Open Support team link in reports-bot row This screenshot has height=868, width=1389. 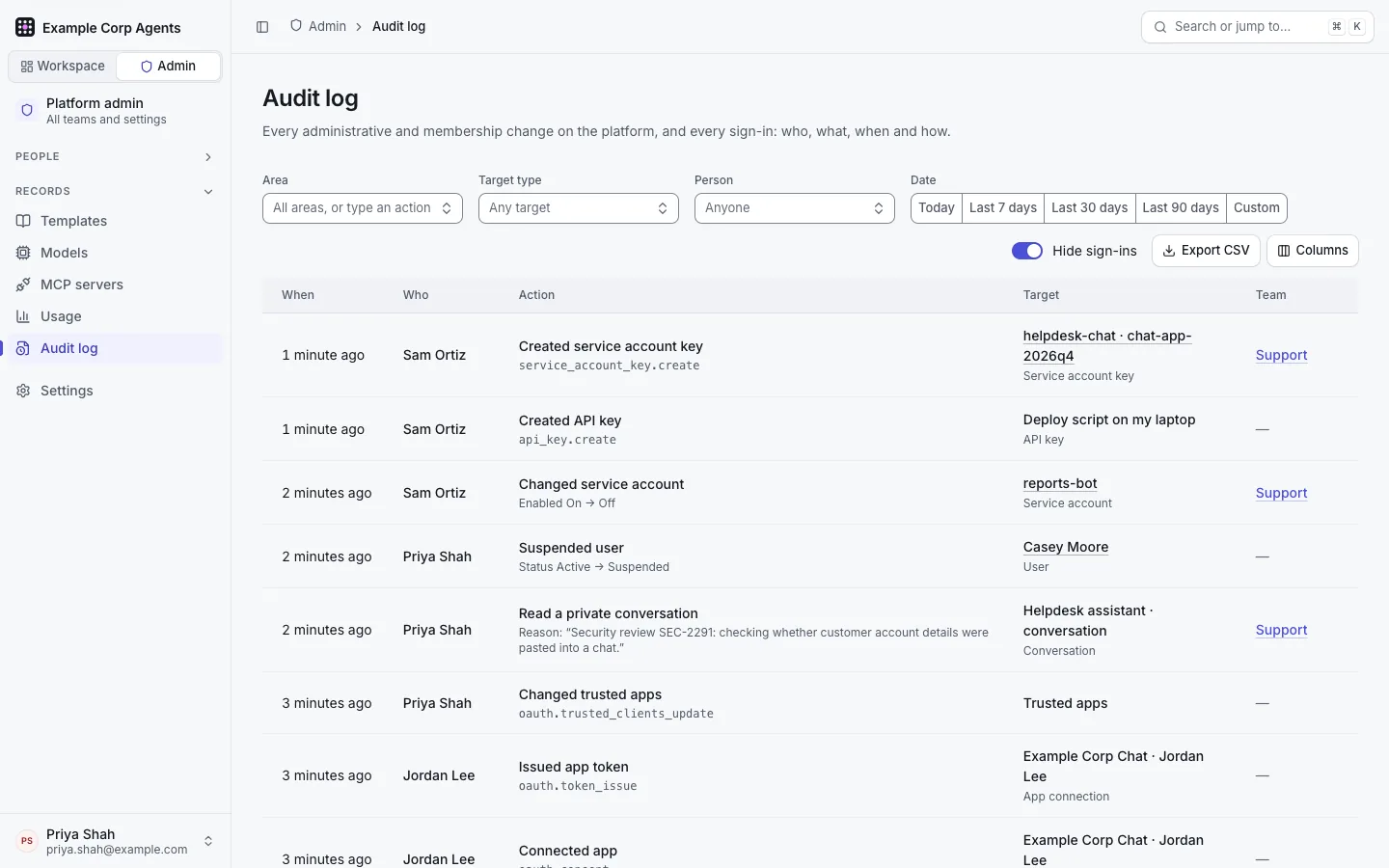pos(1281,493)
